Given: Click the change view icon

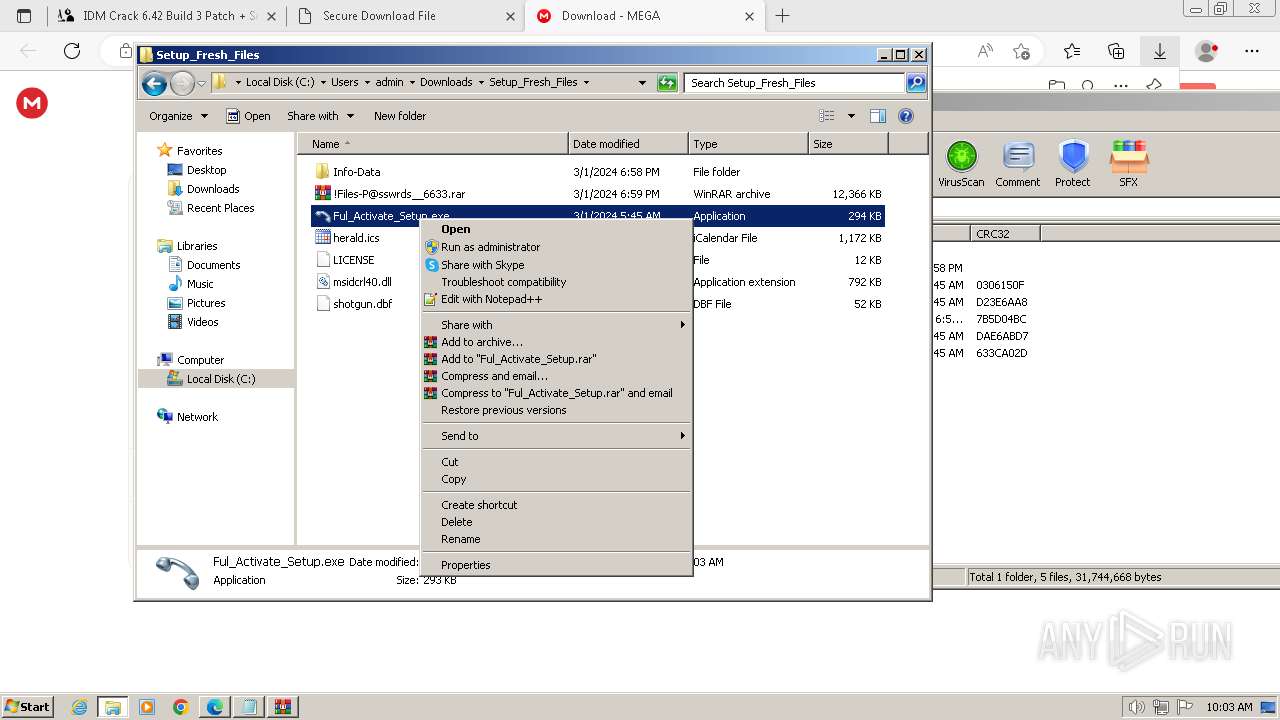Looking at the screenshot, I should [827, 116].
